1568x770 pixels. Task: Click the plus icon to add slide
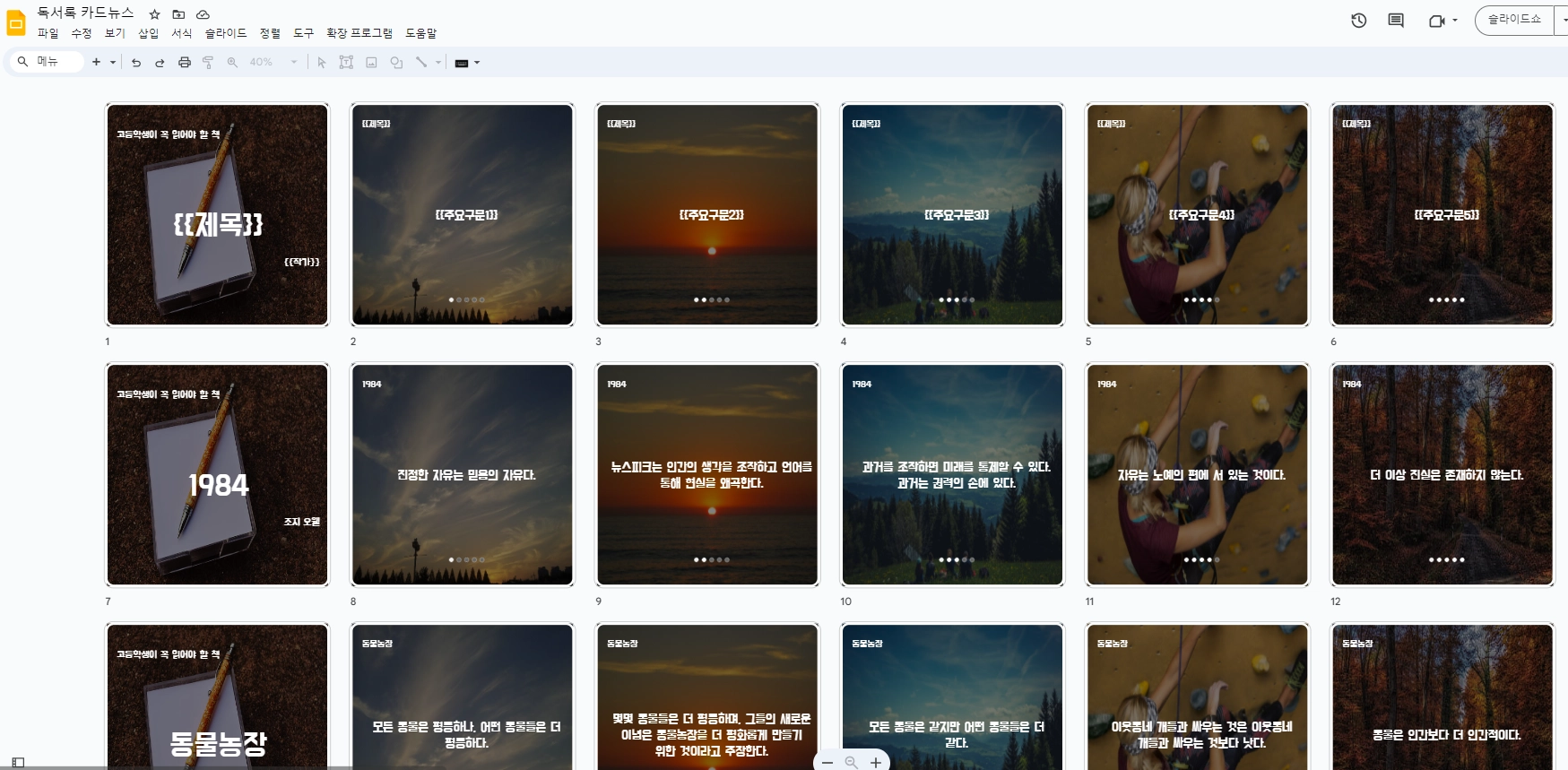(x=96, y=62)
